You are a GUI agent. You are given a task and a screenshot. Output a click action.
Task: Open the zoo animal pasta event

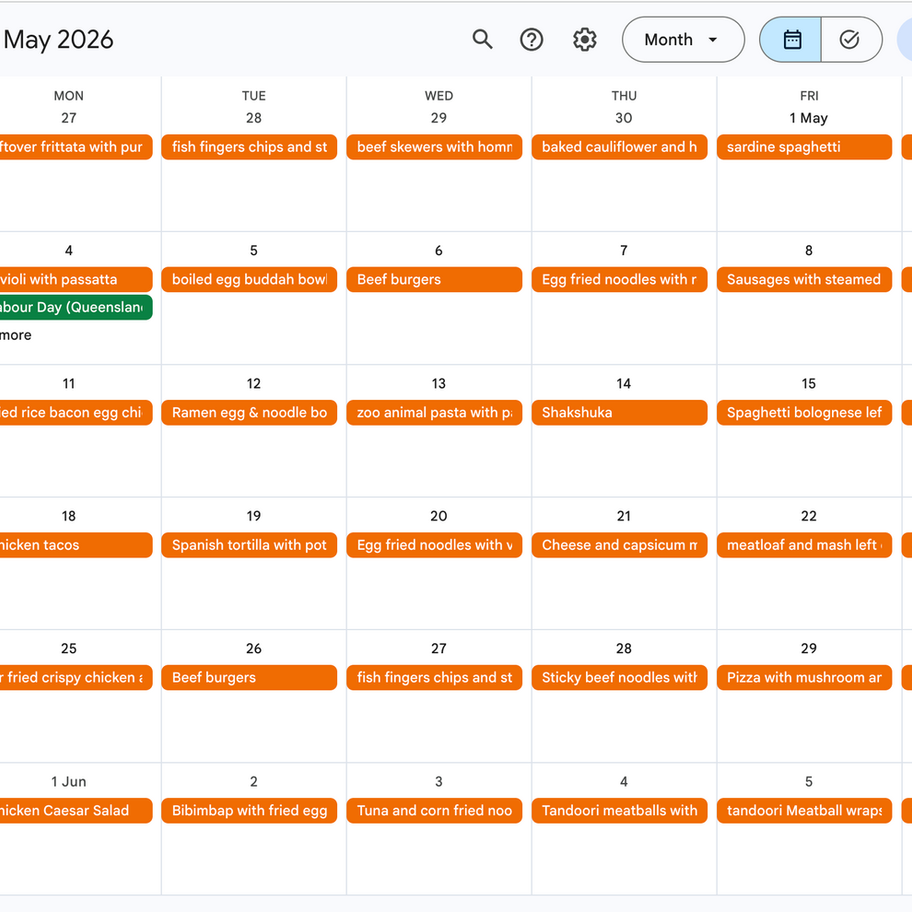(x=434, y=413)
